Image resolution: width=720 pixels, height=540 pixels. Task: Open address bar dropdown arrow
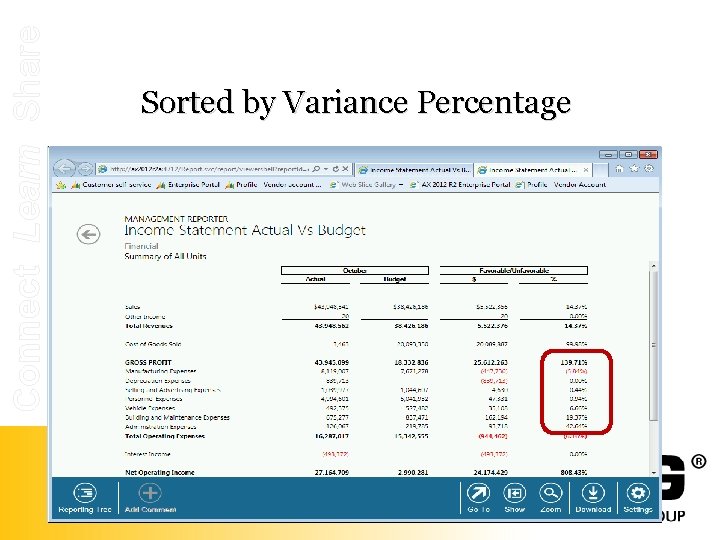(x=326, y=169)
